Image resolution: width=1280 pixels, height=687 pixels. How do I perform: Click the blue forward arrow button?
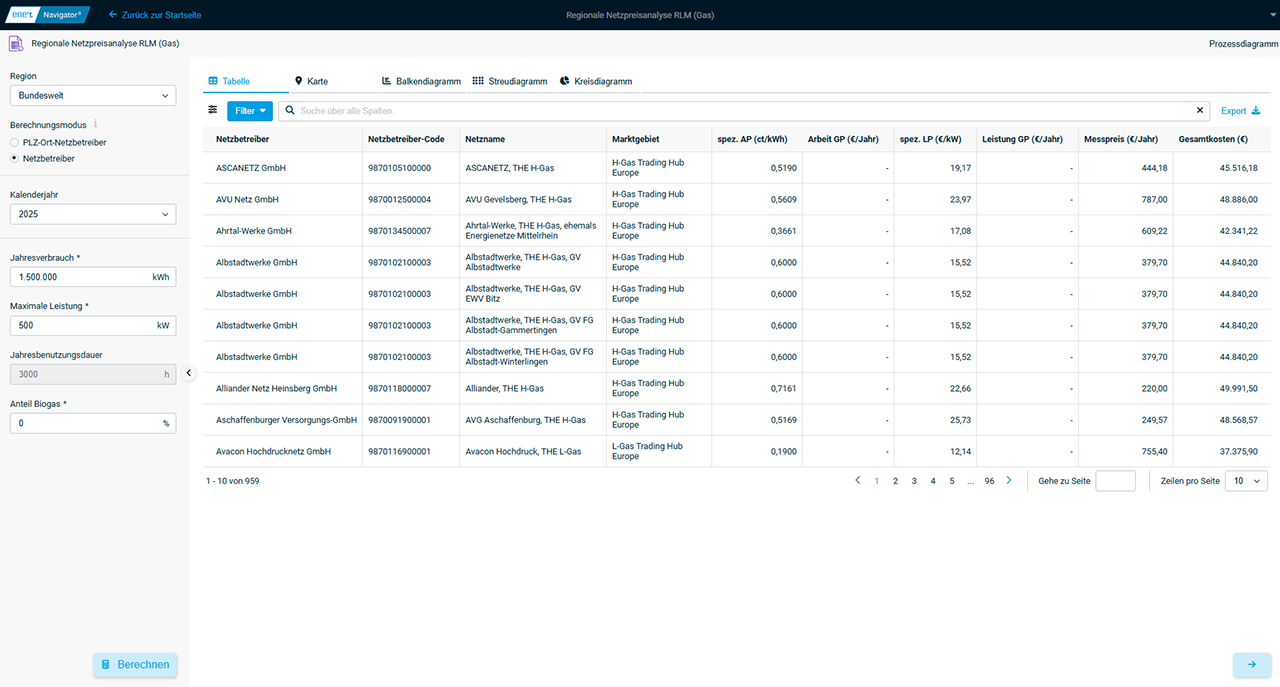point(1251,664)
